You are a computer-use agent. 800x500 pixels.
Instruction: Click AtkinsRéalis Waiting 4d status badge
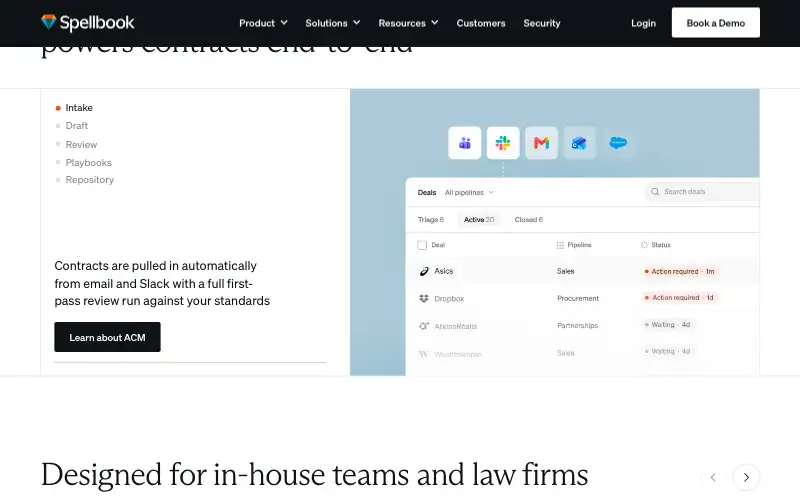click(667, 324)
